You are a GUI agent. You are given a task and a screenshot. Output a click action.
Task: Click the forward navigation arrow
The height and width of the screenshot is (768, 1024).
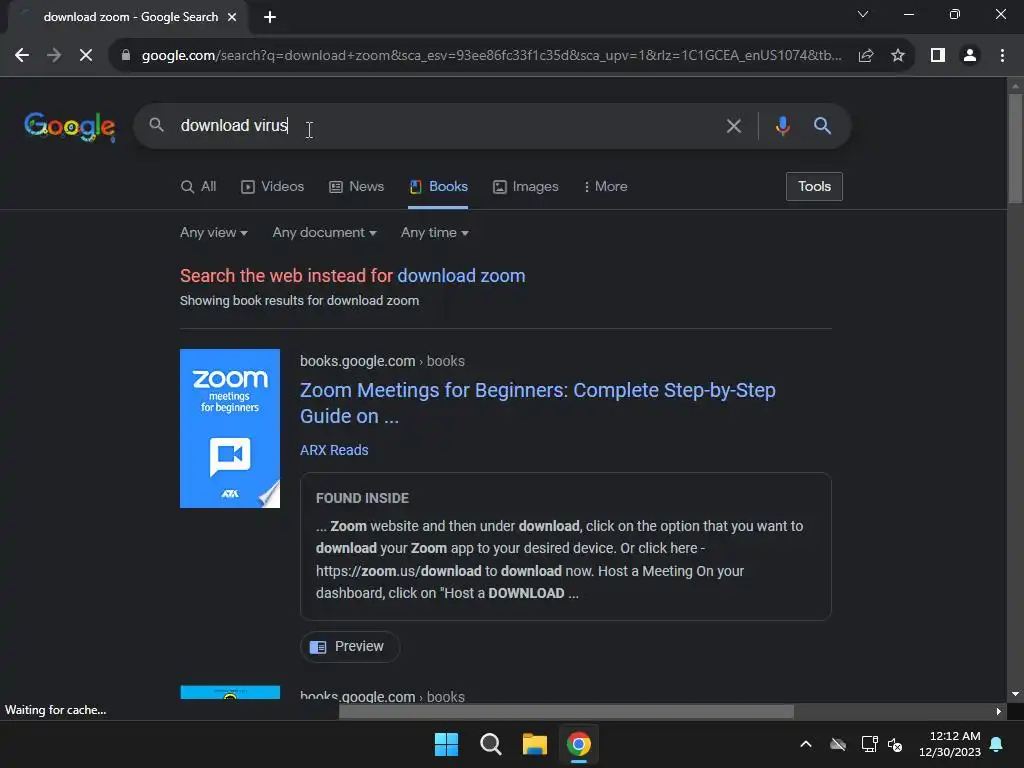coord(54,56)
